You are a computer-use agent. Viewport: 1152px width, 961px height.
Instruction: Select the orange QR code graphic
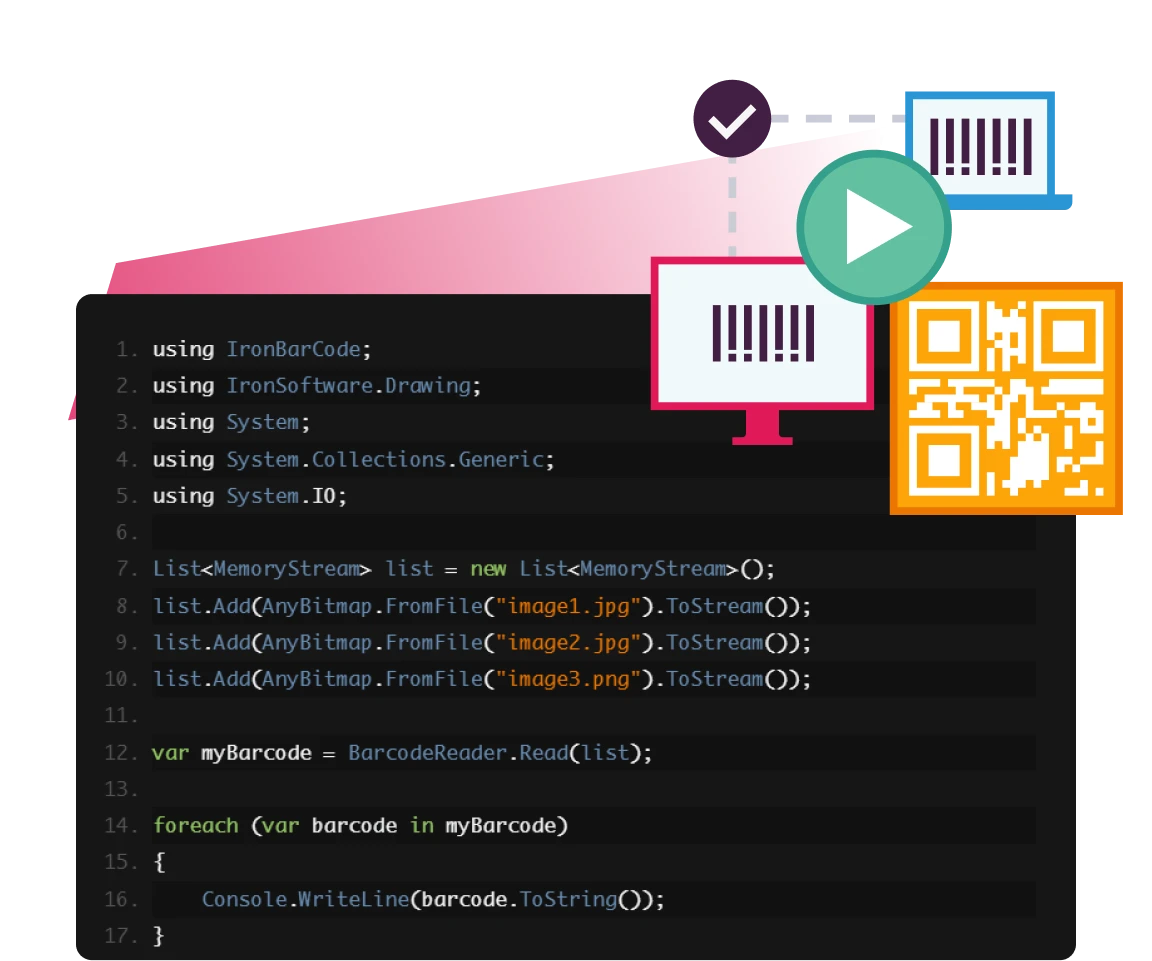[x=1006, y=398]
